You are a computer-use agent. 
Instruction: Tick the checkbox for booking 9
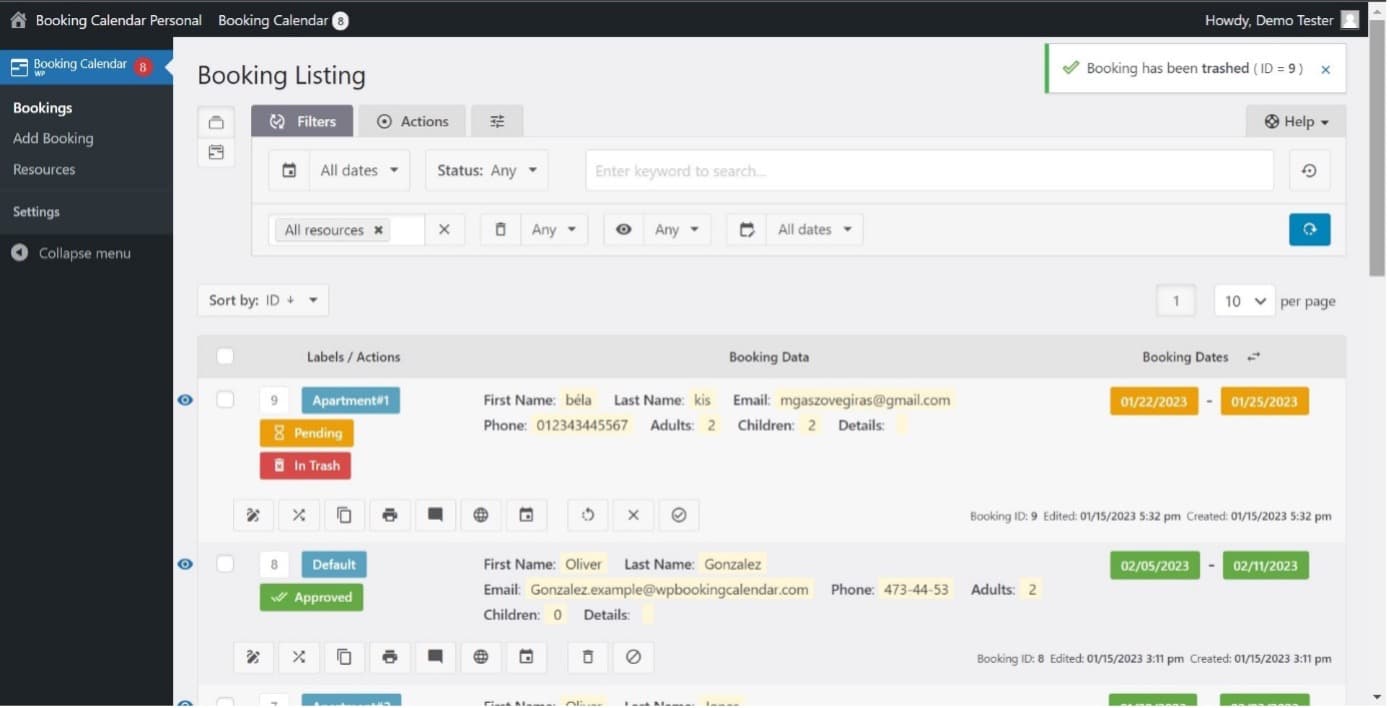(225, 400)
